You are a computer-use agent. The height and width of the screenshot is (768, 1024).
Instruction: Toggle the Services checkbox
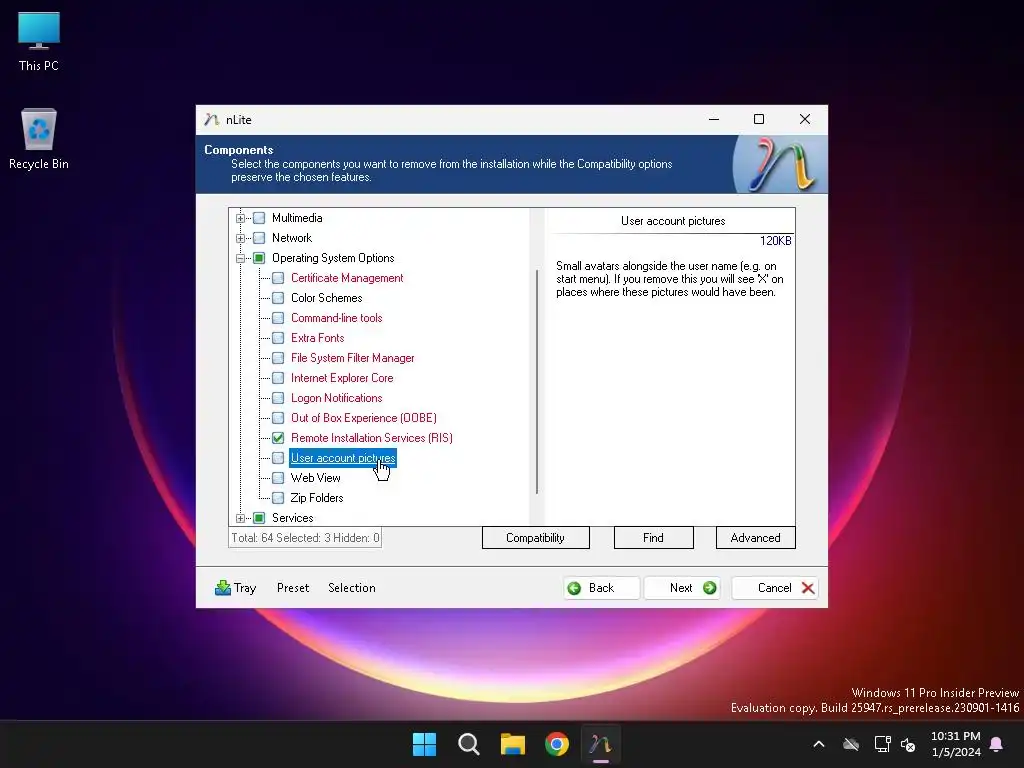259,518
